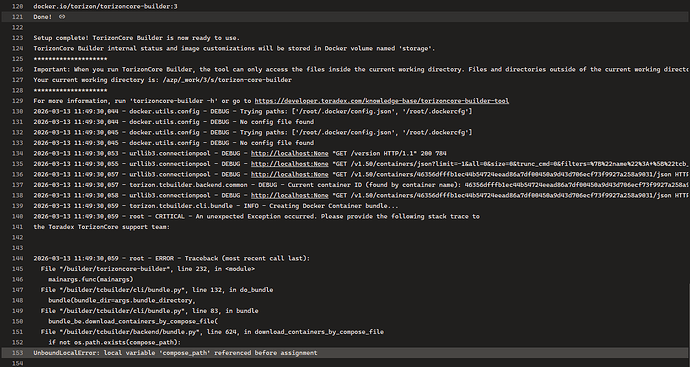This screenshot has height=367, width=690.
Task: Click line number 126
Action: (x=18, y=70)
